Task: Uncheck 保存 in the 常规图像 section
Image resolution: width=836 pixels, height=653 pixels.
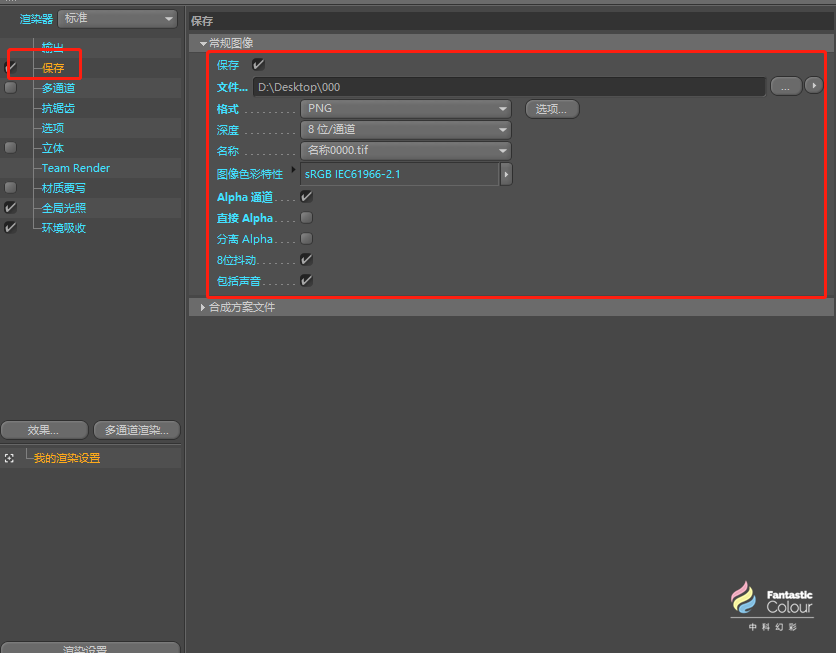Action: click(x=258, y=65)
